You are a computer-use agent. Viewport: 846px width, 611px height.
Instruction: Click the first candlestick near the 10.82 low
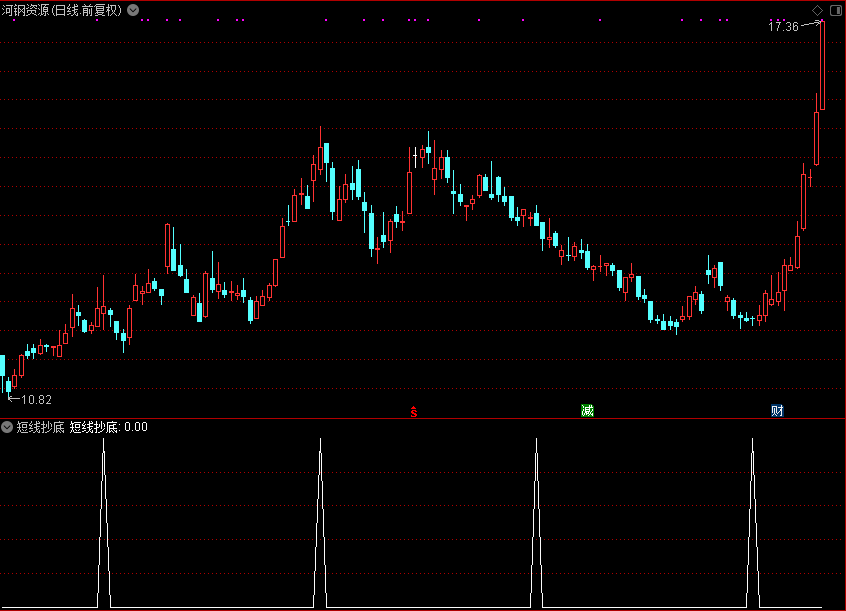click(x=8, y=385)
